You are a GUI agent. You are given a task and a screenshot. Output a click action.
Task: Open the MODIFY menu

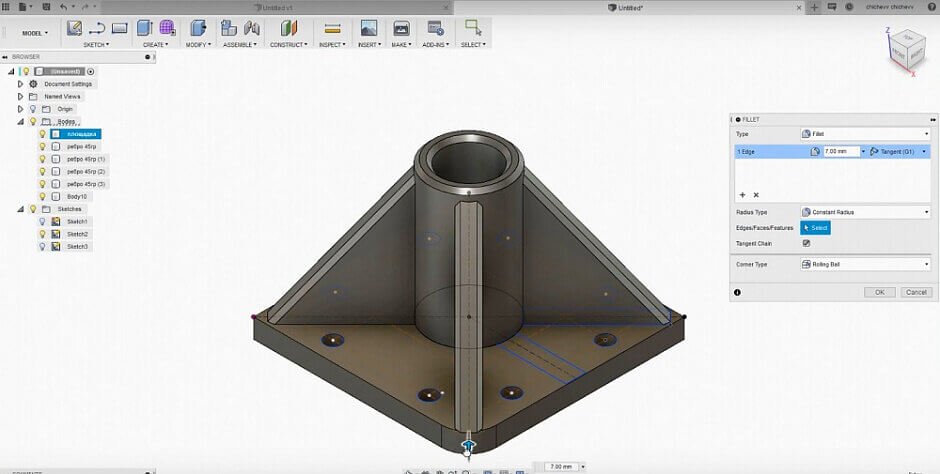point(198,45)
